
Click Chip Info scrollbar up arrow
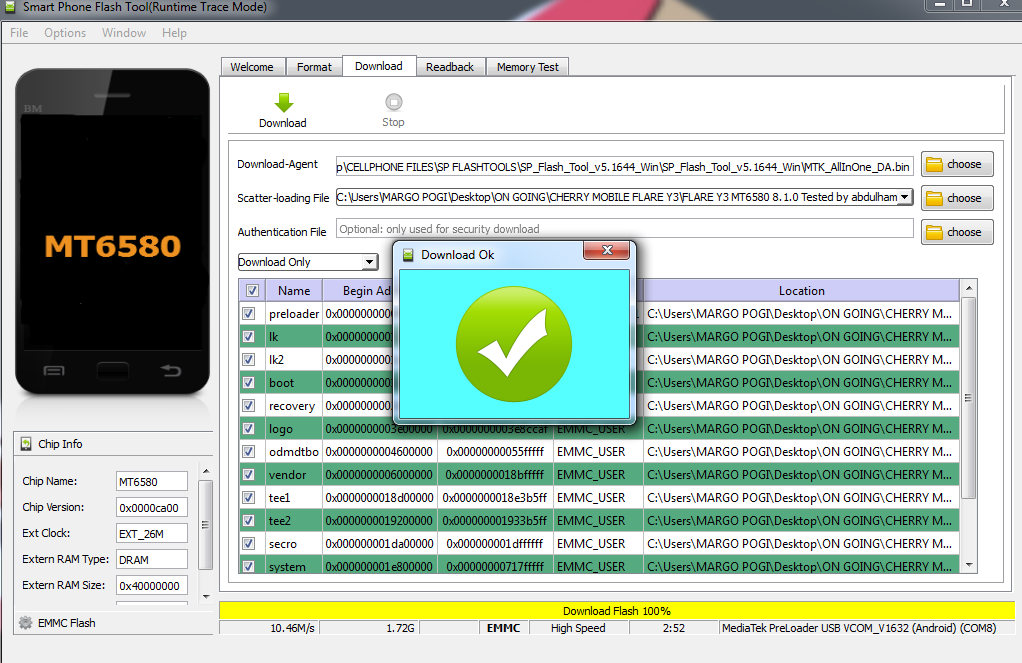(x=206, y=471)
